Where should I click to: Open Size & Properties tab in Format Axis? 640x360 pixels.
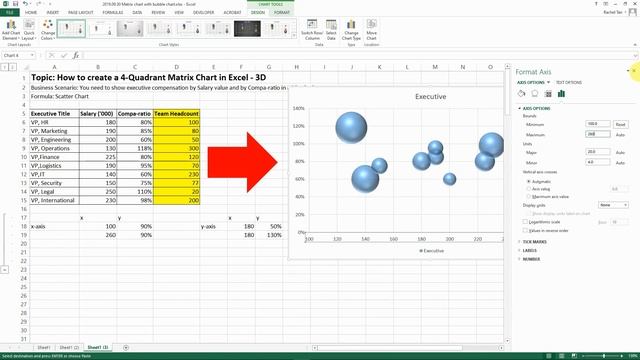tap(548, 94)
